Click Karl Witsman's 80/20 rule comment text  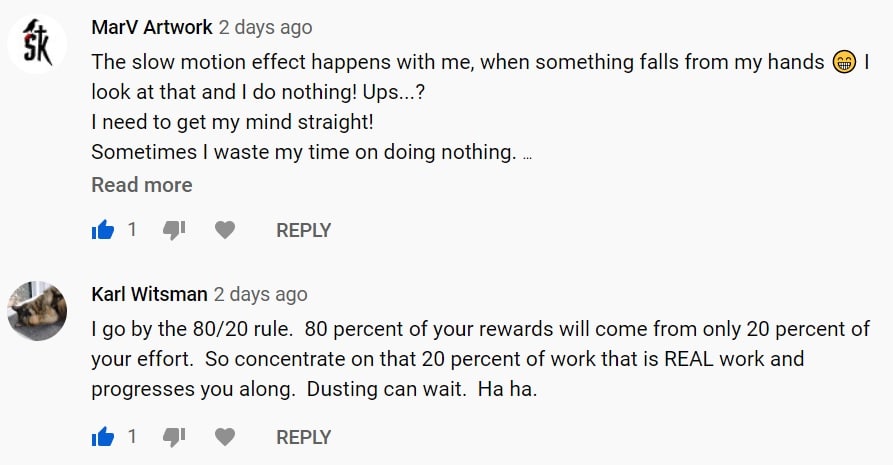click(x=480, y=359)
